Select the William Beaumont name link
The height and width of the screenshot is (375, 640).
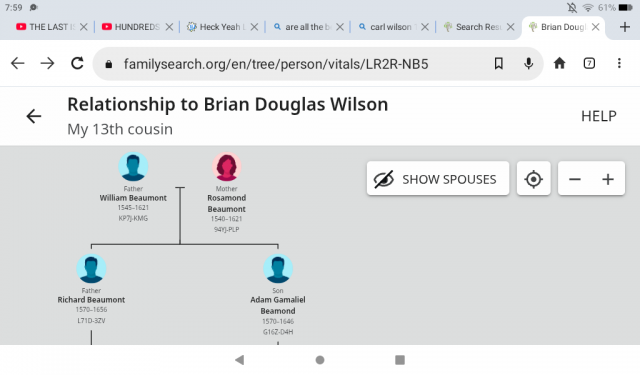[133, 198]
